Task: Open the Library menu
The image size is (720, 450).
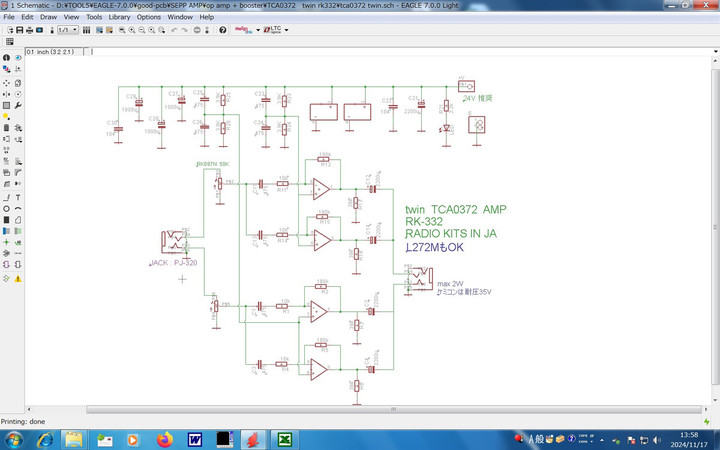Action: [x=119, y=17]
